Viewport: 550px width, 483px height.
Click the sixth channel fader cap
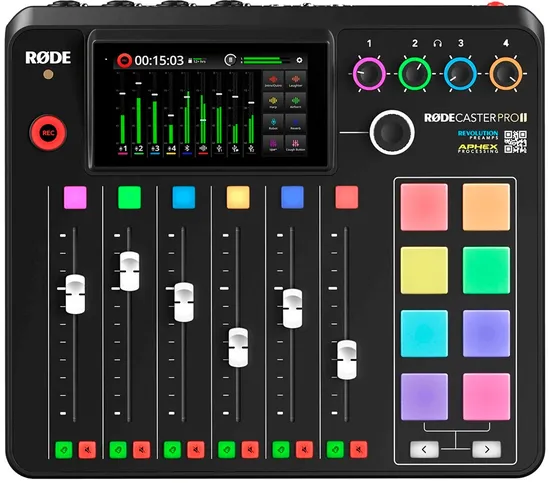347,360
